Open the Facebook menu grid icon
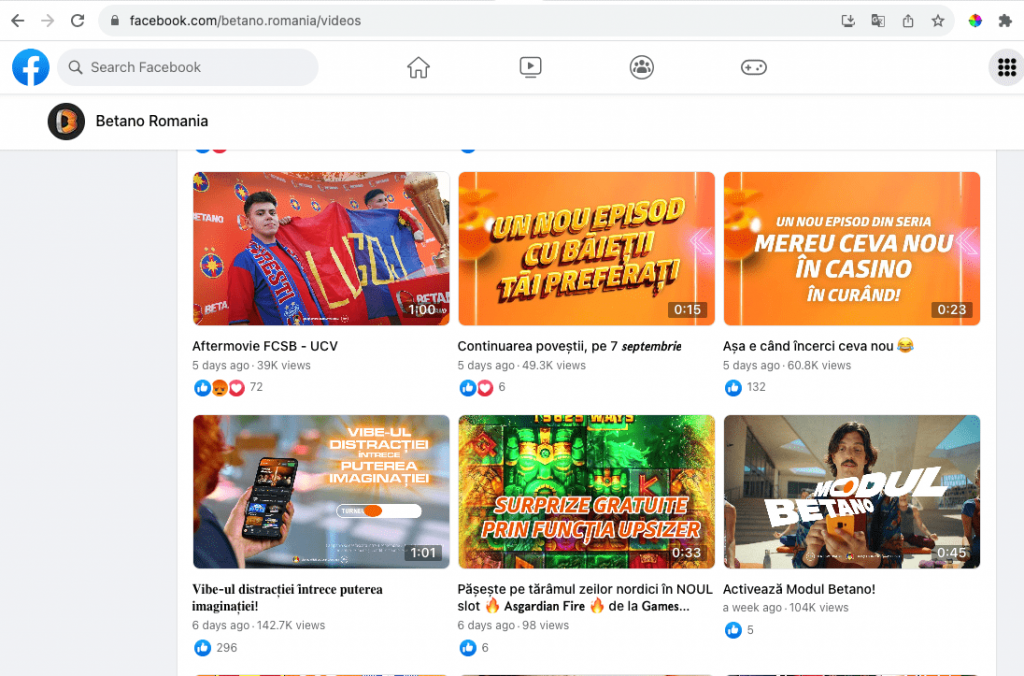The height and width of the screenshot is (676, 1024). point(1006,67)
